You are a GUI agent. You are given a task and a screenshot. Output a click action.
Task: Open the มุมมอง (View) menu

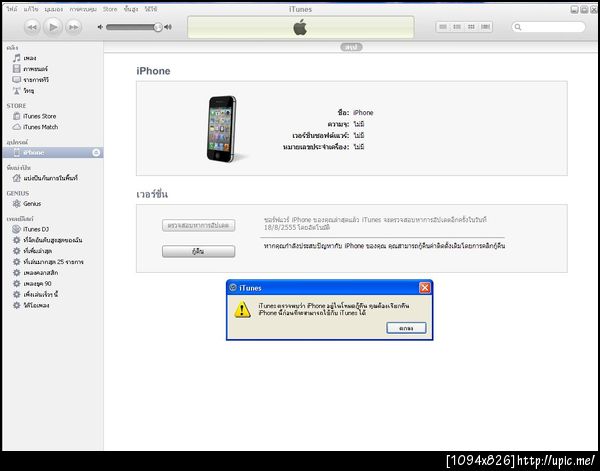54,9
